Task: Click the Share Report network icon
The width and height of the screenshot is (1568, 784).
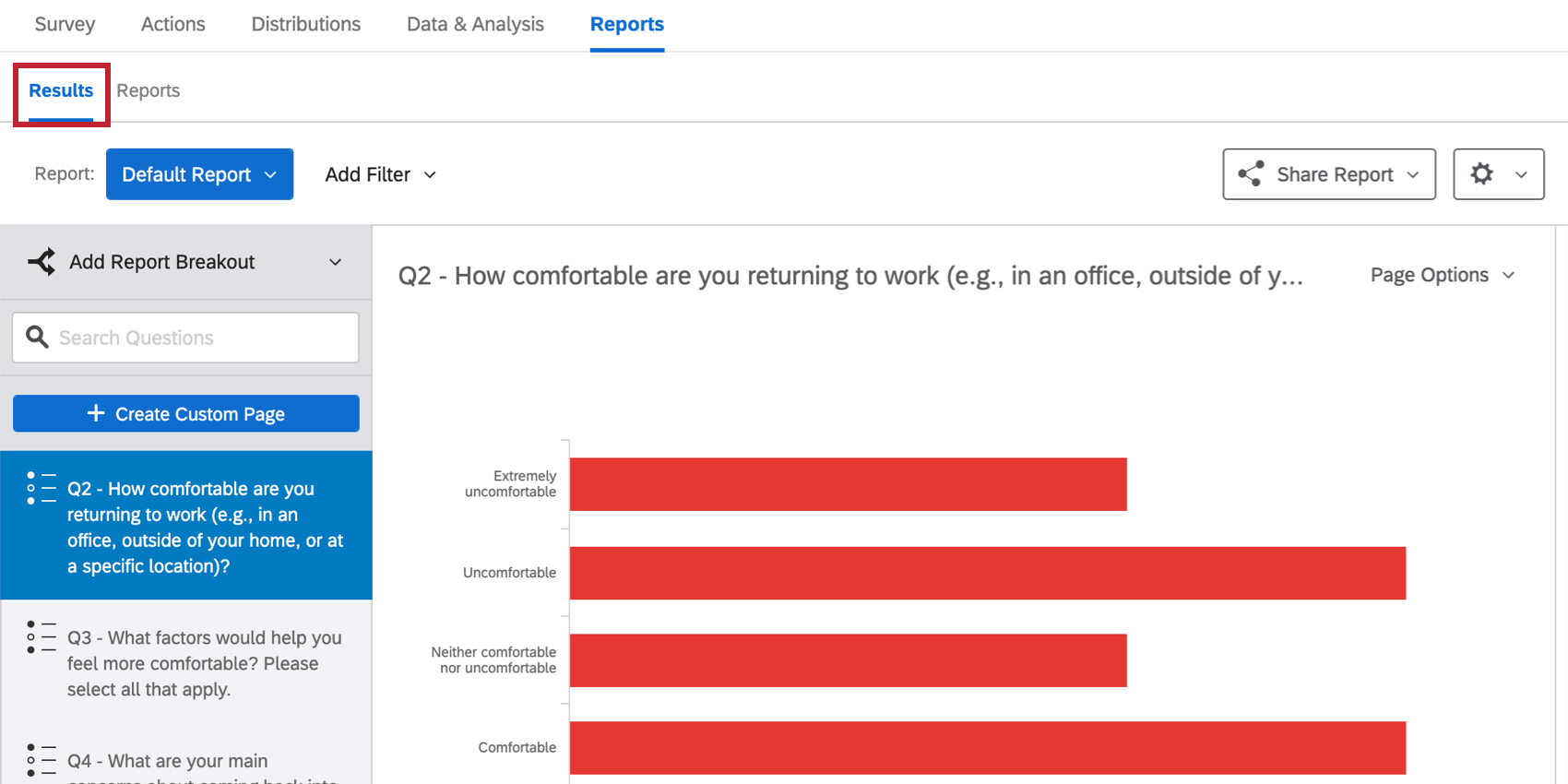Action: [x=1252, y=174]
